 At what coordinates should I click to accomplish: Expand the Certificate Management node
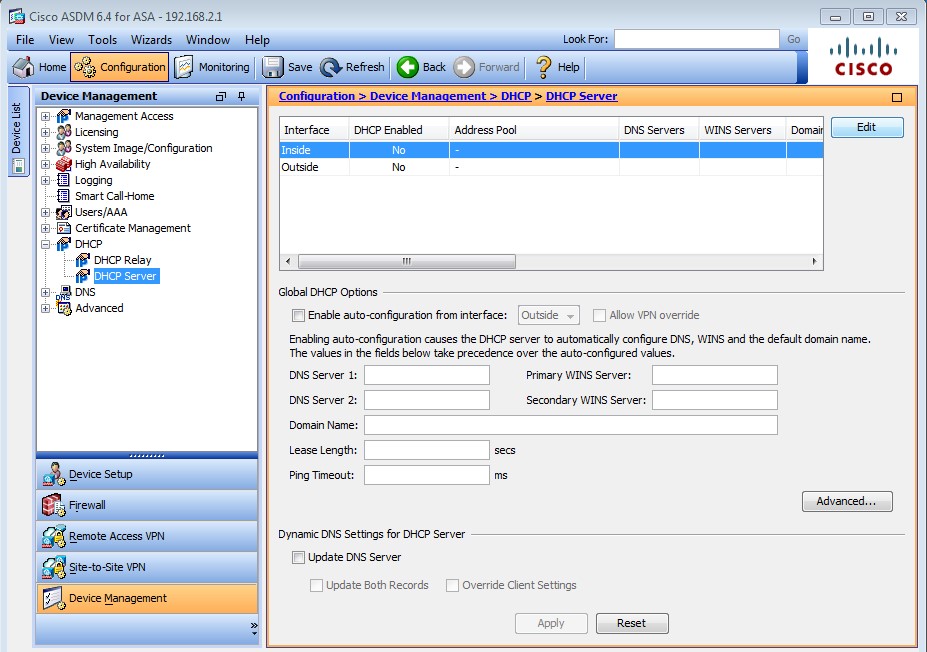pos(46,228)
